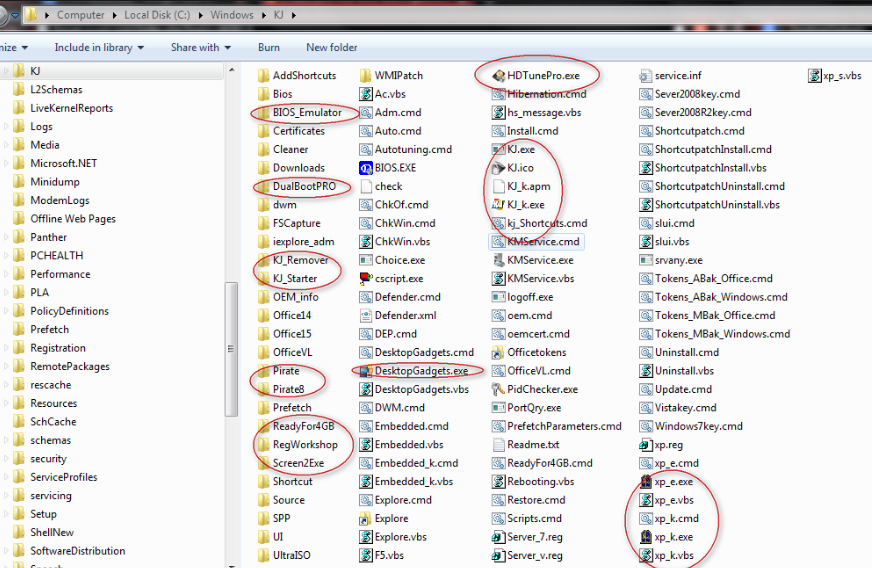Select the BIOS.EXE file icon
This screenshot has height=568, width=872.
(366, 168)
